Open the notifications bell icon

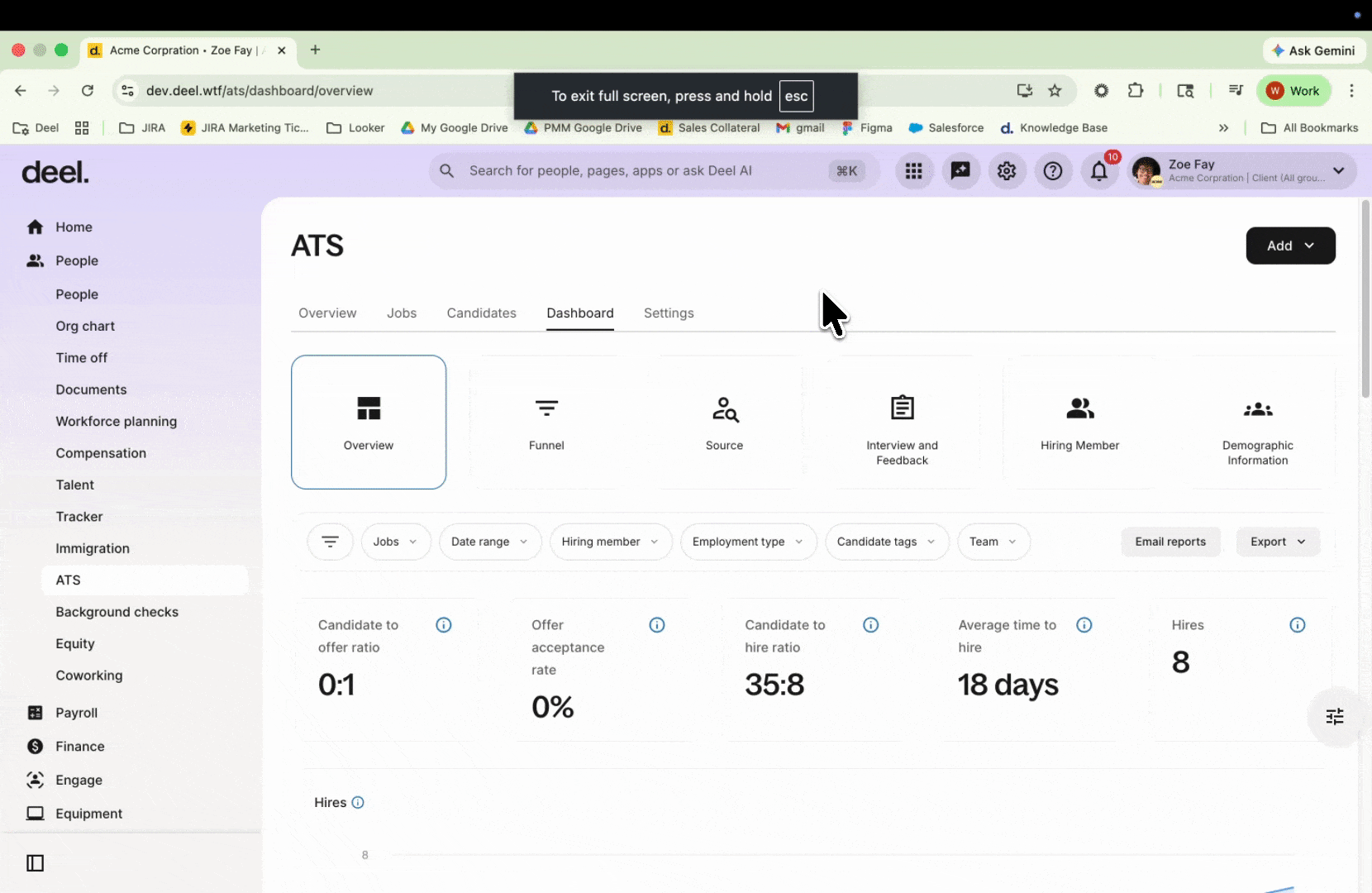[x=1098, y=171]
